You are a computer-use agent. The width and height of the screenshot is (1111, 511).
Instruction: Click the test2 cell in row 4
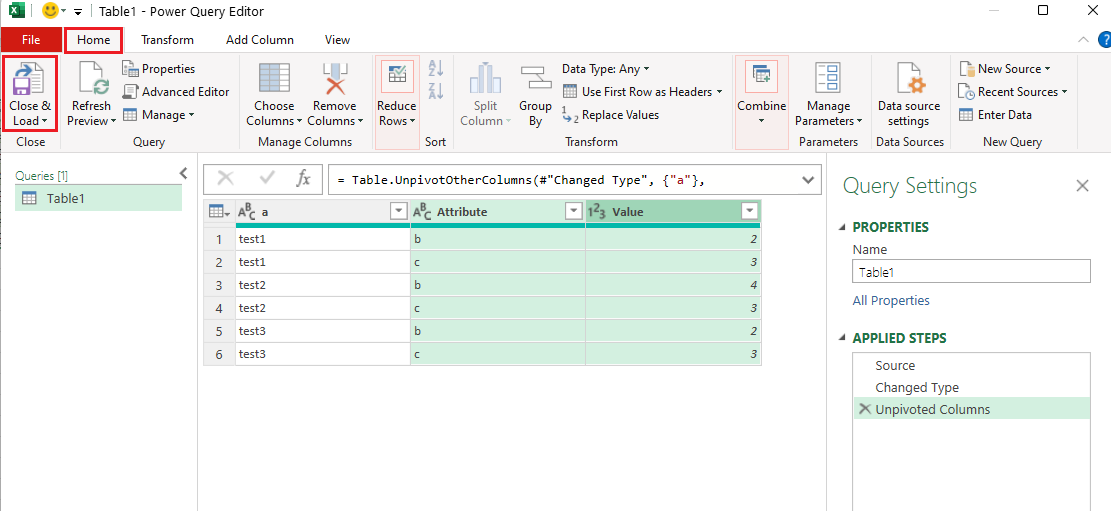tap(322, 308)
